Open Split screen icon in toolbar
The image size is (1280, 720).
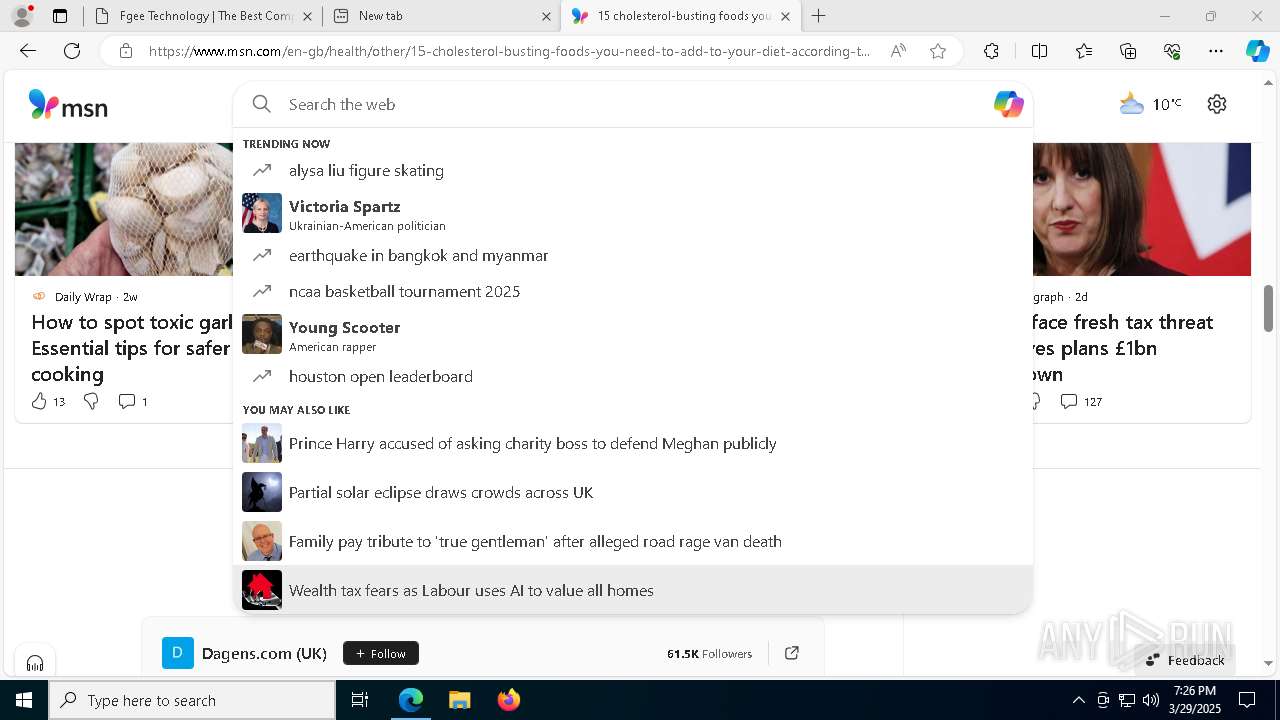tap(1039, 51)
